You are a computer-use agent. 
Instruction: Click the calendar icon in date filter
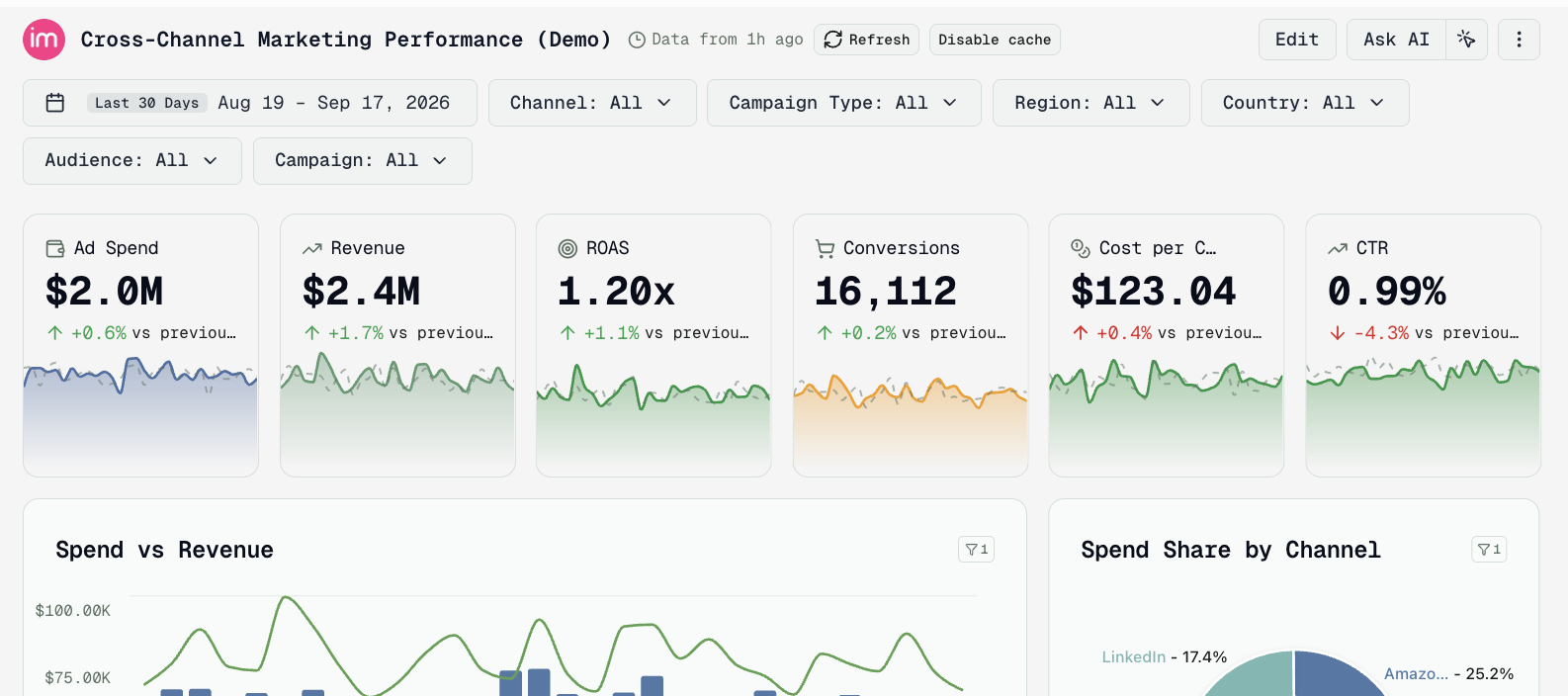pyautogui.click(x=55, y=103)
